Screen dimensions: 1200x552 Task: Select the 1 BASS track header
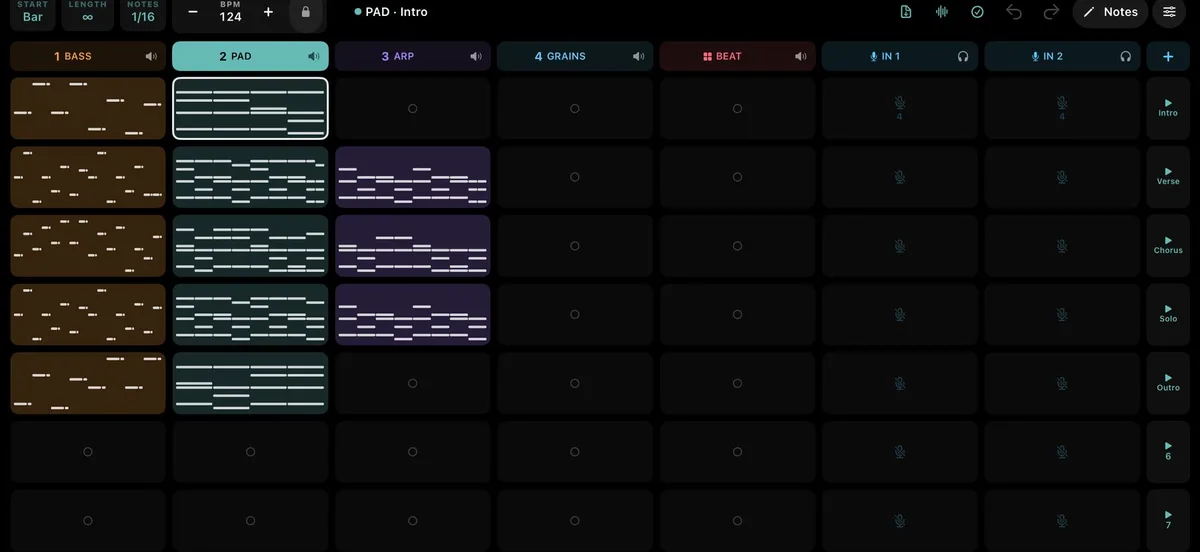[x=88, y=56]
